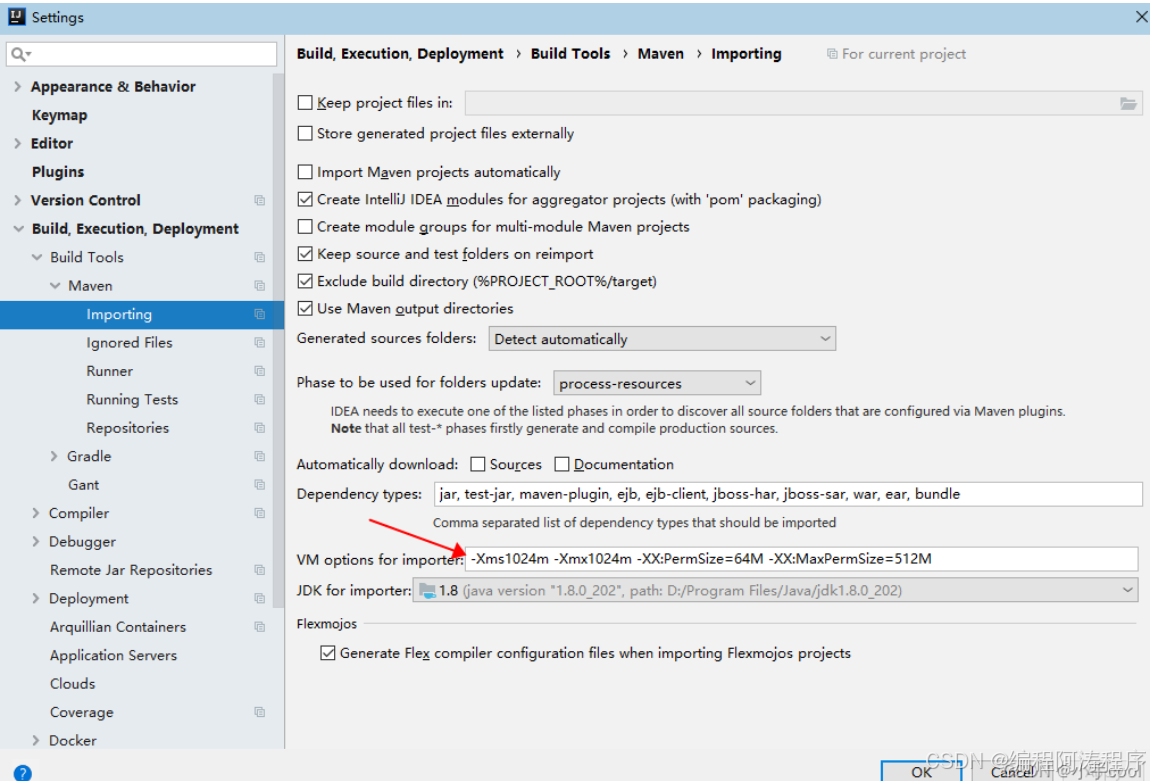Click the project-level icon beside Running Tests
1150x781 pixels.
260,399
